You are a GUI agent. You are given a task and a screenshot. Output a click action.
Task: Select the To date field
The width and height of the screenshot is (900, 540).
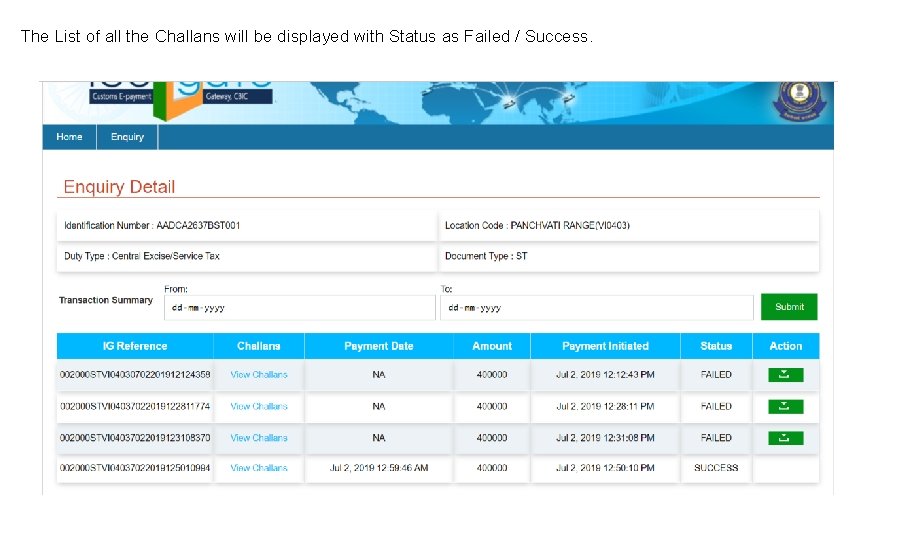point(596,308)
